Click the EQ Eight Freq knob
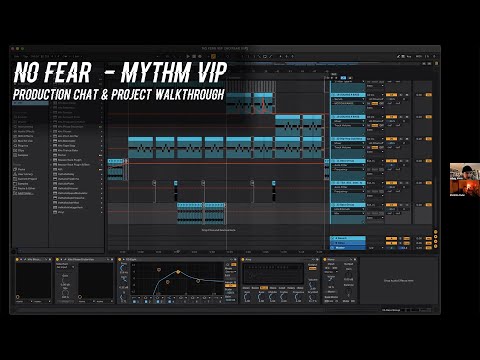The image size is (480, 360). tap(123, 268)
